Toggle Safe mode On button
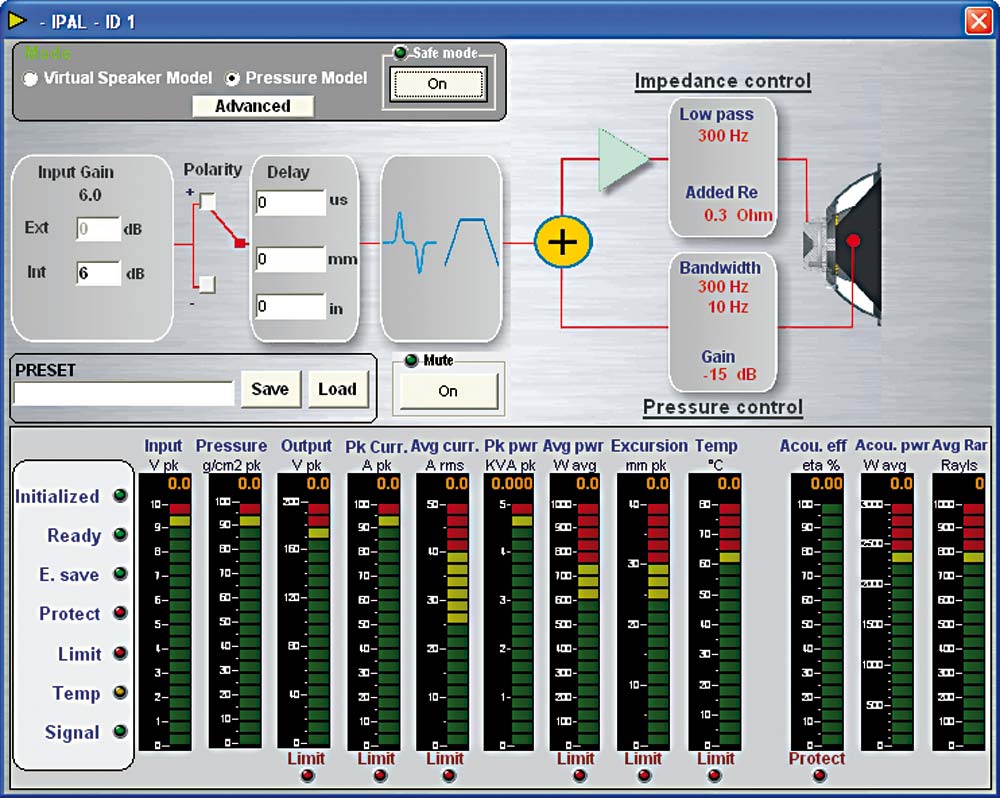Screen dimensions: 1000x798 438,84
